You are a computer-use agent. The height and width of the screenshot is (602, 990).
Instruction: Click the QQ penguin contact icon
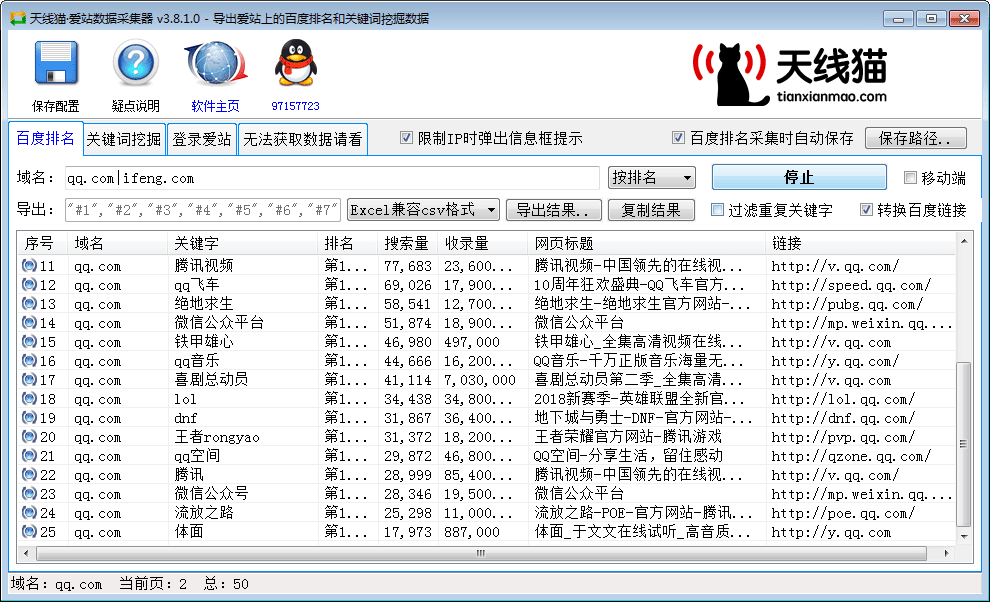pyautogui.click(x=295, y=63)
